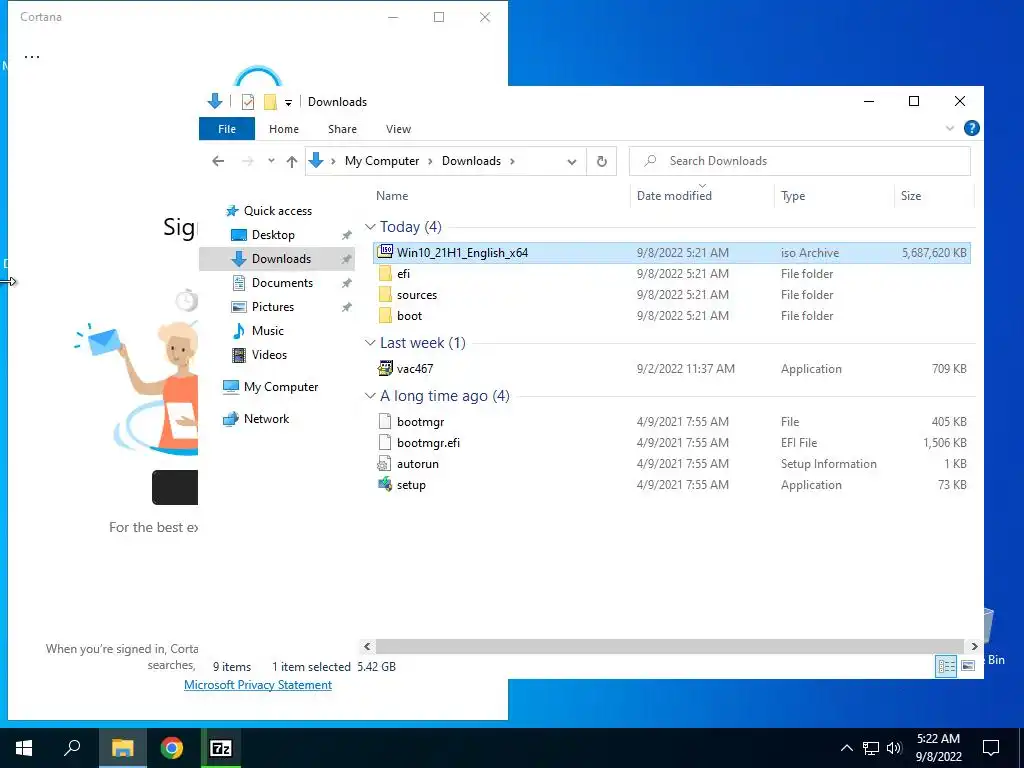The height and width of the screenshot is (768, 1024).
Task: Switch to Details view layout
Action: (946, 665)
